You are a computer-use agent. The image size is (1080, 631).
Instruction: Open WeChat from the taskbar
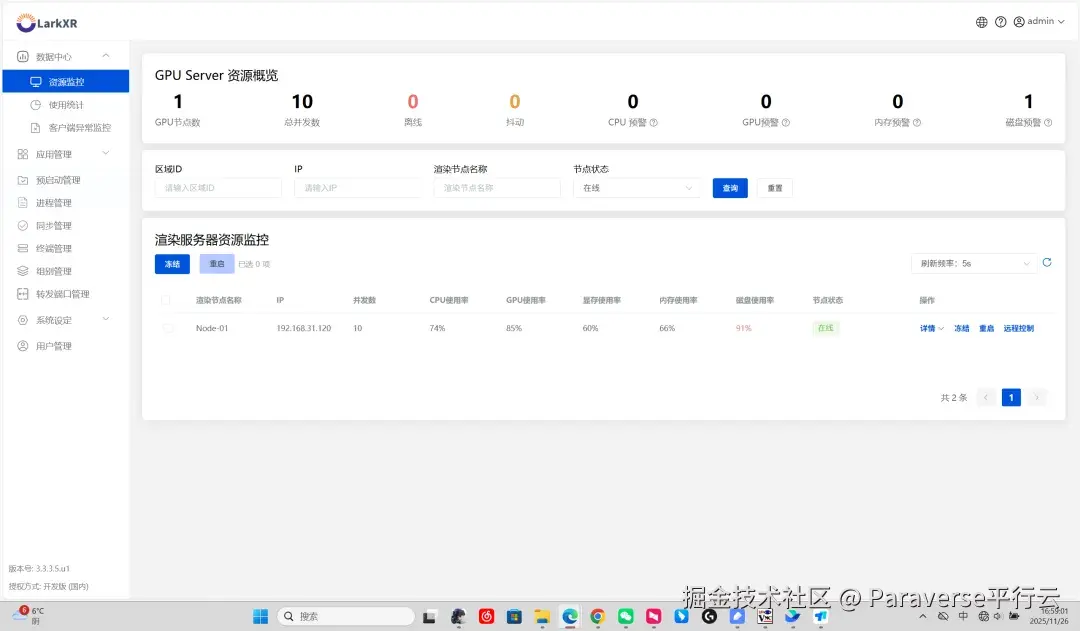(x=625, y=617)
